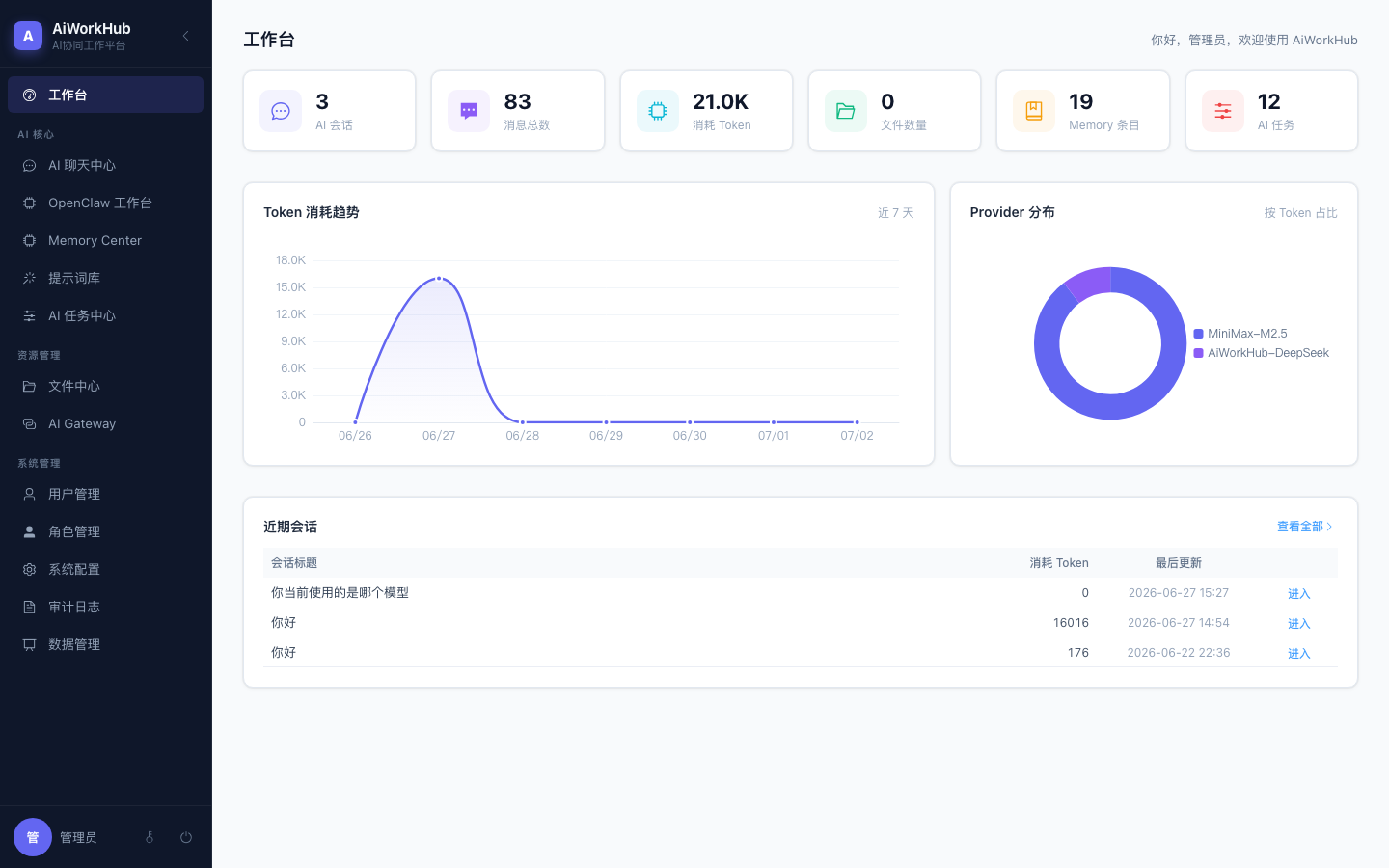The image size is (1389, 868).
Task: Open Memory Center menu item
Action: pyautogui.click(x=105, y=240)
